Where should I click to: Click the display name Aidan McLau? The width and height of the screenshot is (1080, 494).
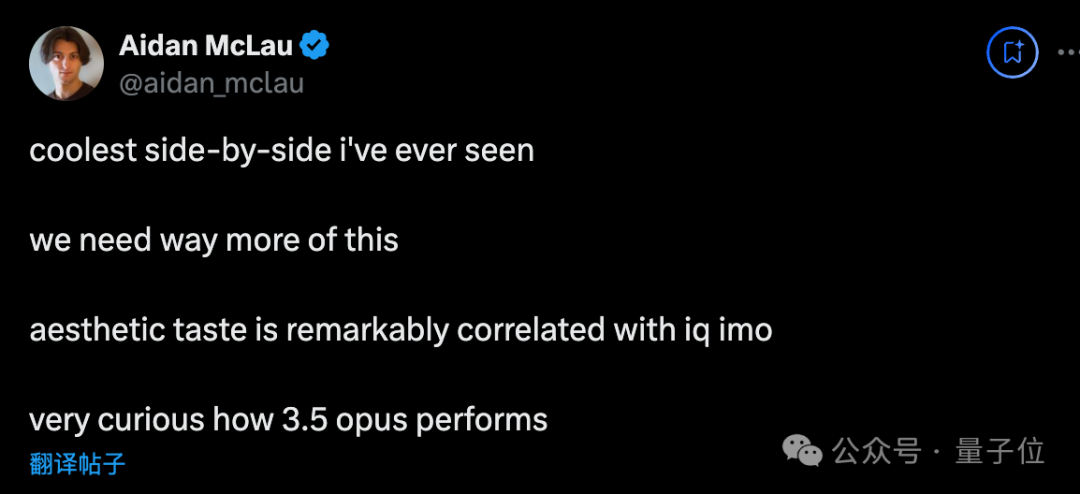pyautogui.click(x=206, y=45)
